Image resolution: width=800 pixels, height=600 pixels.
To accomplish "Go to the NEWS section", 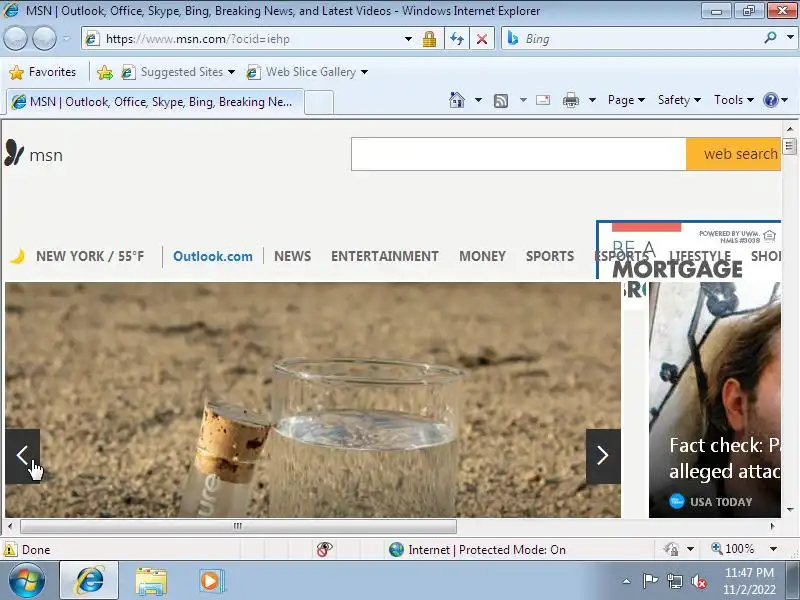I will coord(292,256).
